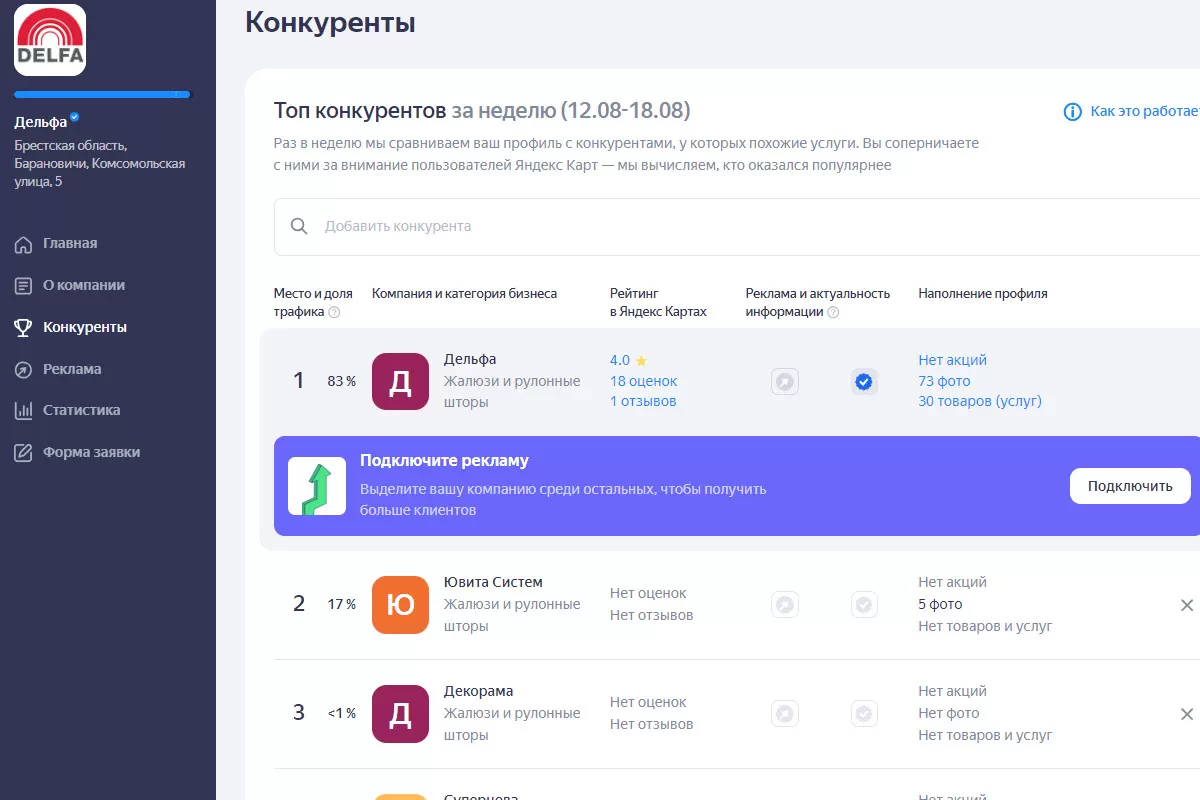Focus the Добавить конкурента search field

737,227
